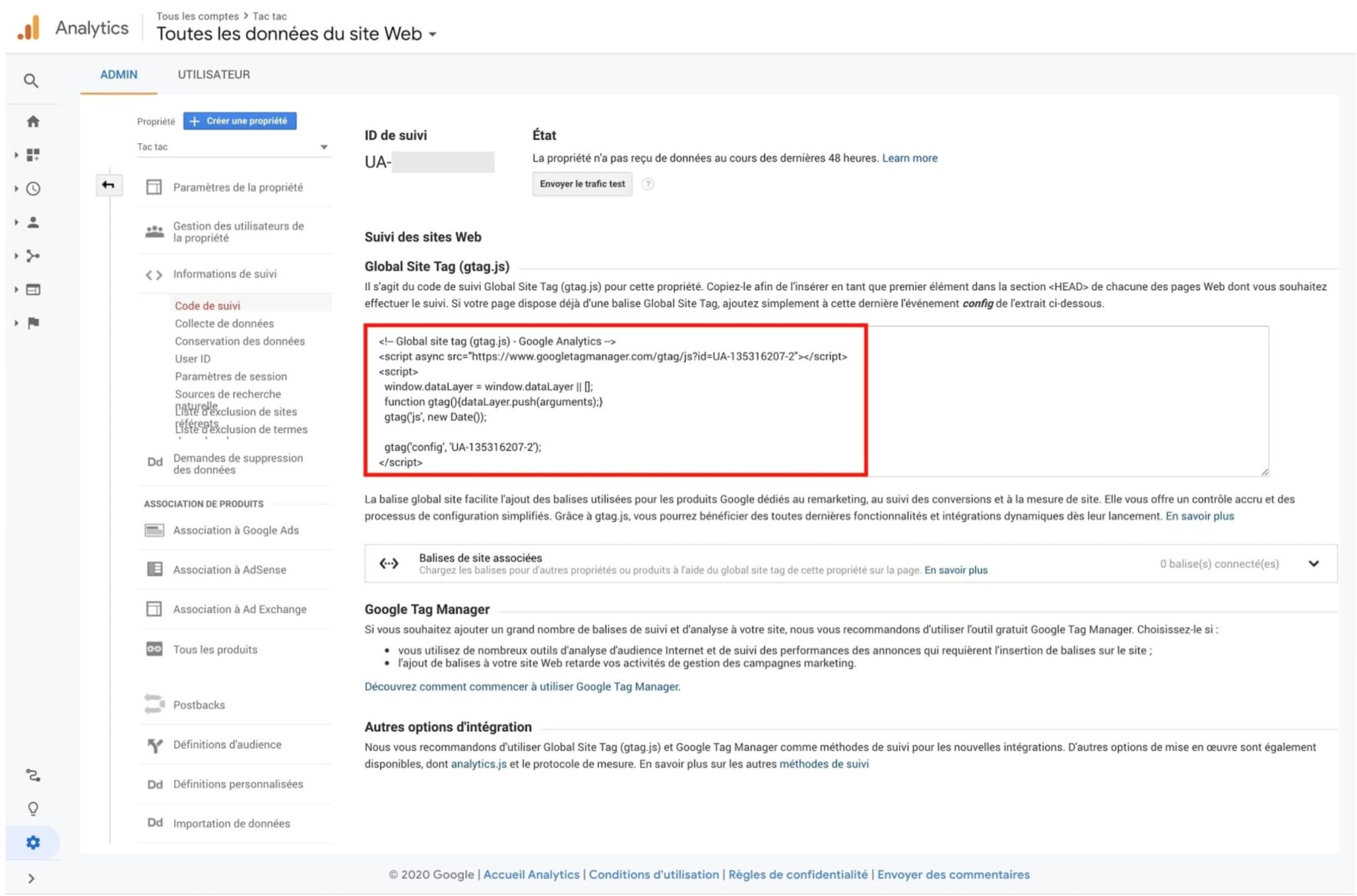Switch to the UTILISATEUR tab
This screenshot has height=896, width=1357.
coord(213,75)
